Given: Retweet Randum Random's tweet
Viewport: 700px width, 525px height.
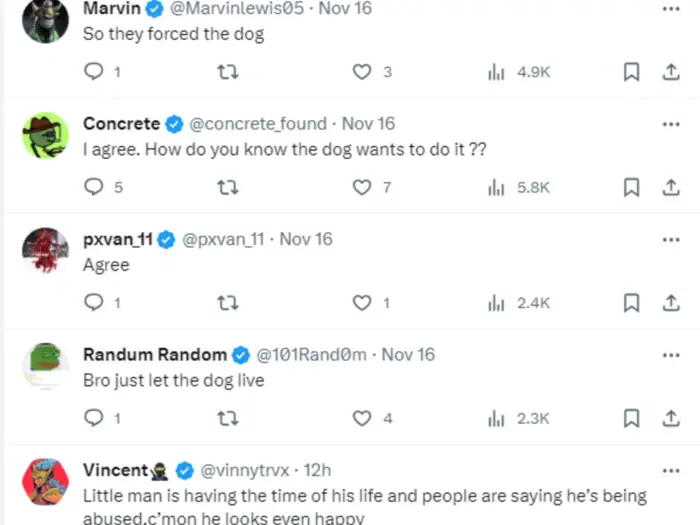Looking at the screenshot, I should (228, 418).
